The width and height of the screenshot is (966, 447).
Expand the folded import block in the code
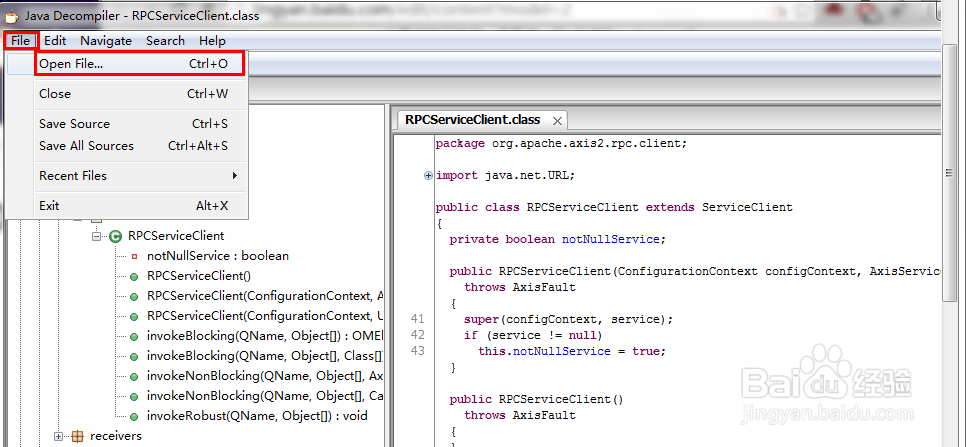[x=429, y=175]
